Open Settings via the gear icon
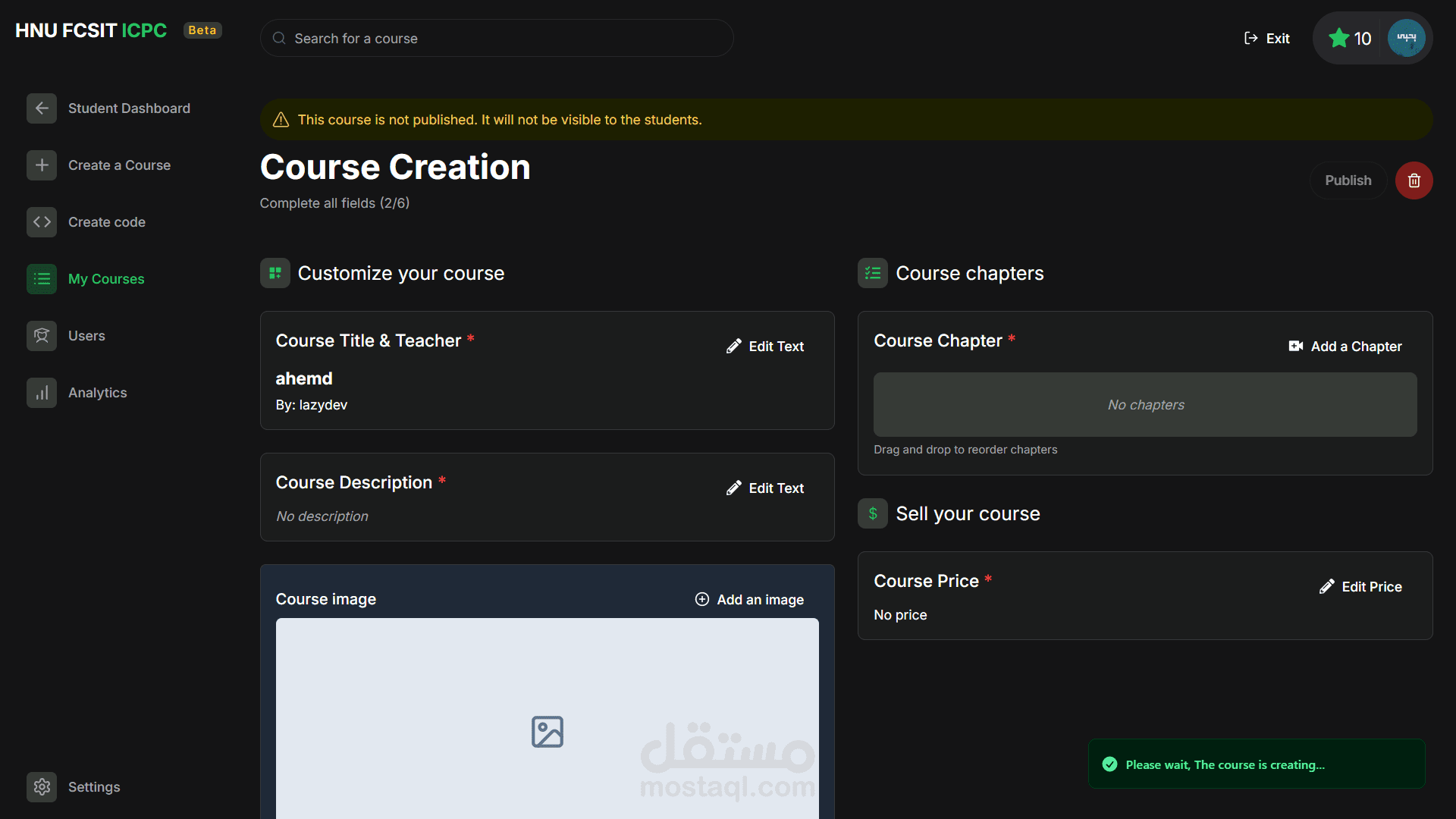Image resolution: width=1456 pixels, height=819 pixels. click(x=42, y=787)
